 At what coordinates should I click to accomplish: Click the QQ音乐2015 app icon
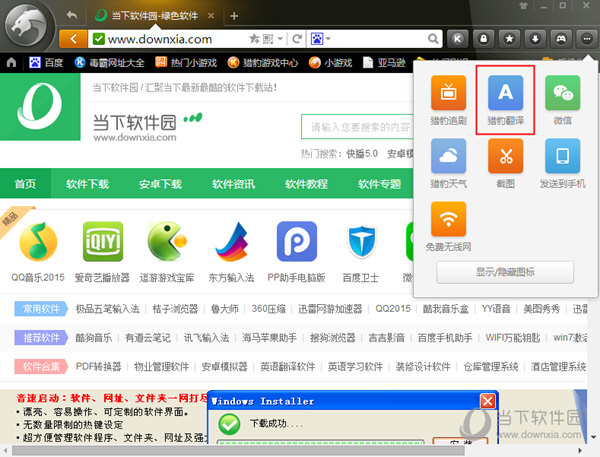[x=39, y=241]
